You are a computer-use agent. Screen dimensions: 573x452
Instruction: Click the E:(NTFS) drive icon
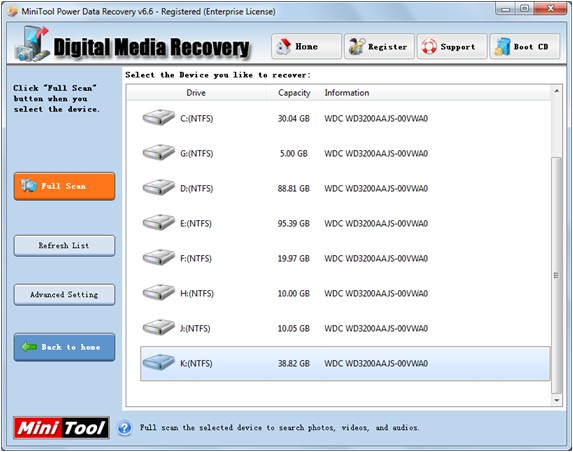click(159, 223)
